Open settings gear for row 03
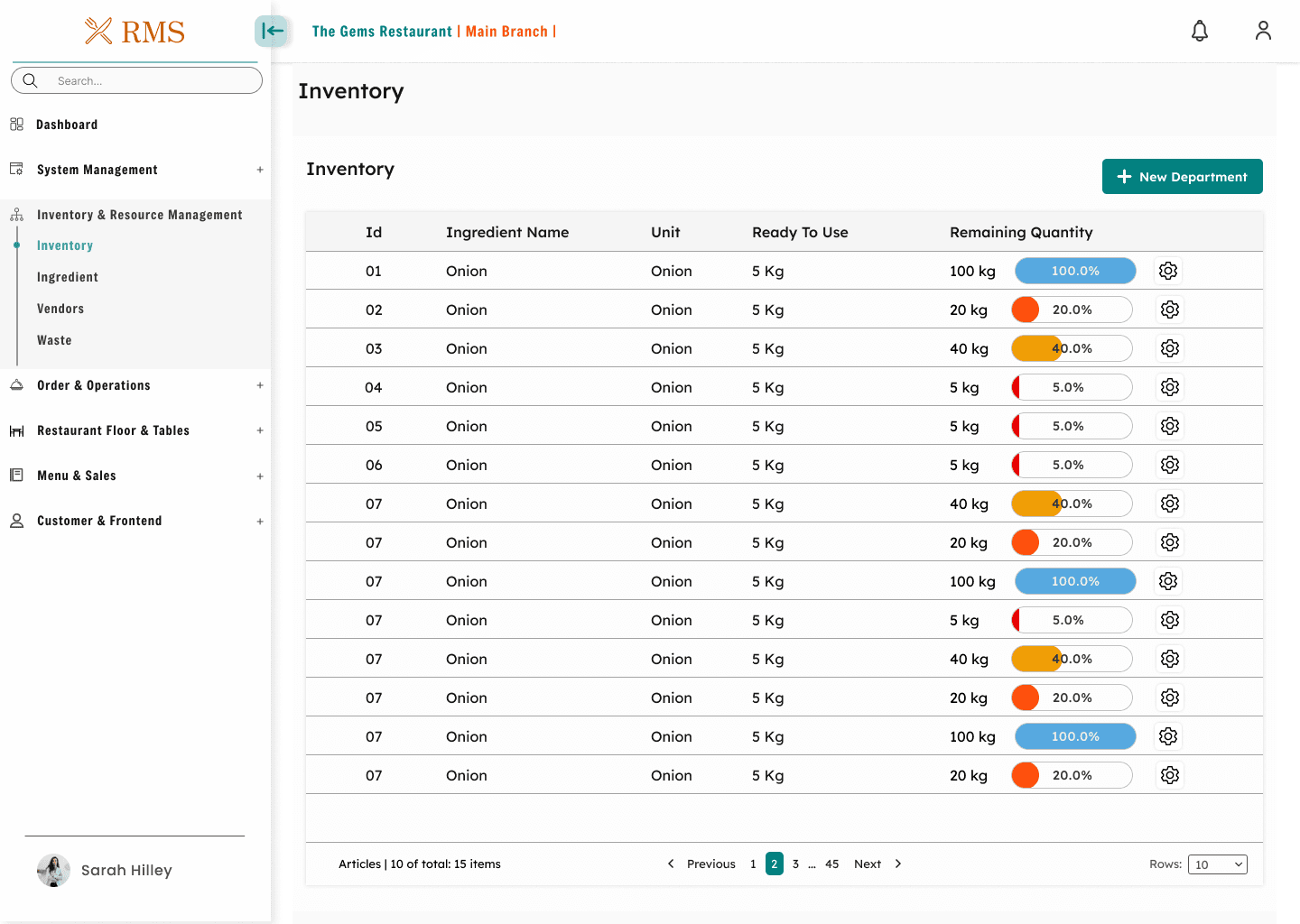1300x924 pixels. pos(1170,348)
